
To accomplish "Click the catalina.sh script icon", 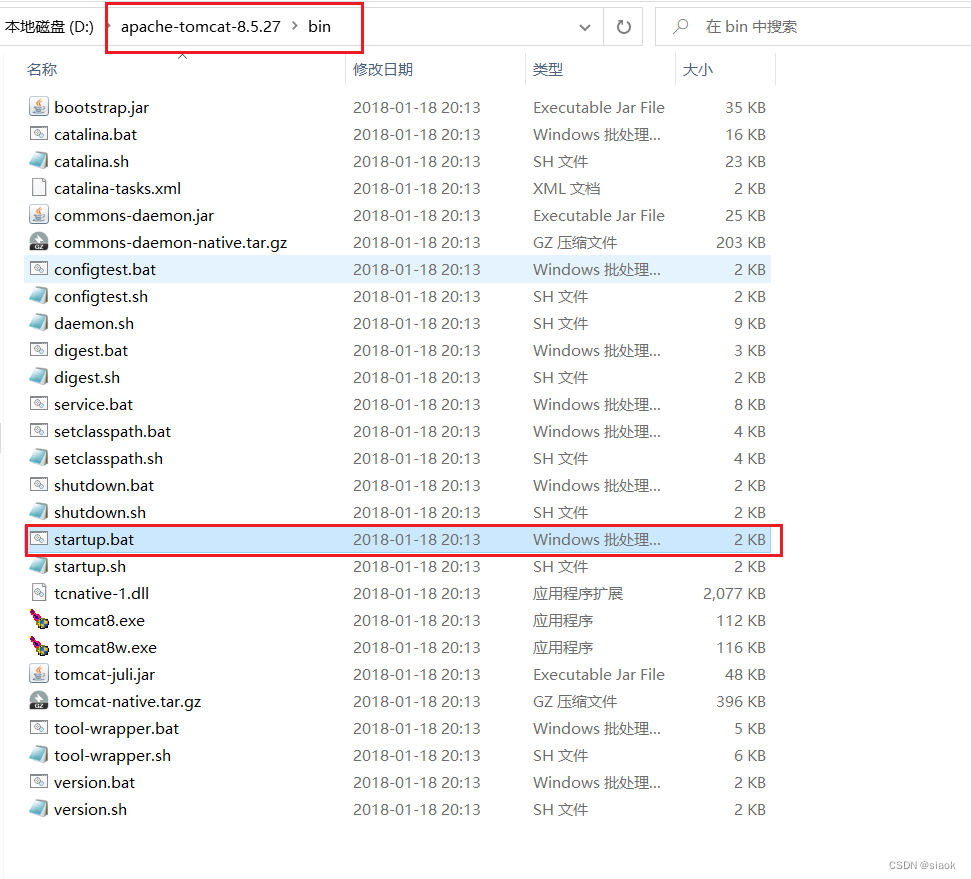I will pyautogui.click(x=38, y=161).
